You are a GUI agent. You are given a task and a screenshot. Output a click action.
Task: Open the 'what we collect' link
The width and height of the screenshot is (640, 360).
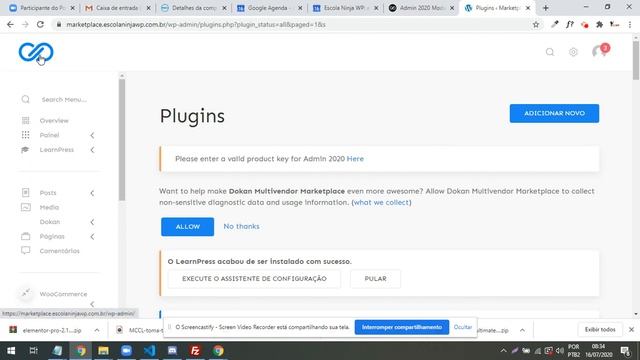click(x=381, y=202)
